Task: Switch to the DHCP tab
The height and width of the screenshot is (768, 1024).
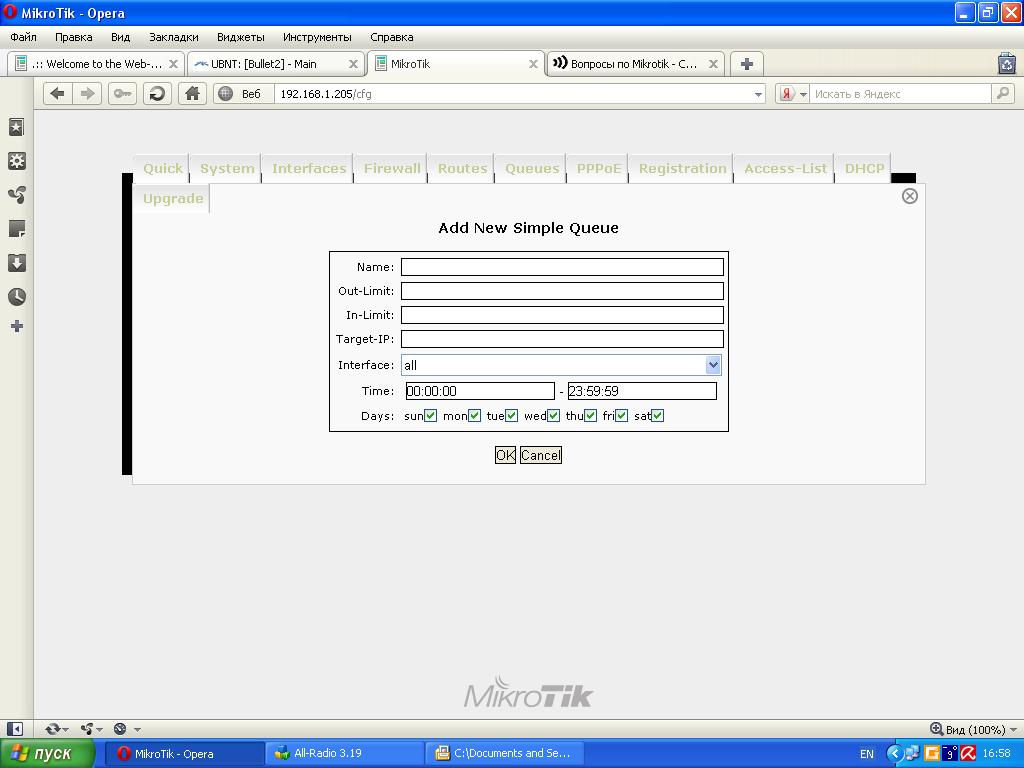Action: tap(864, 168)
